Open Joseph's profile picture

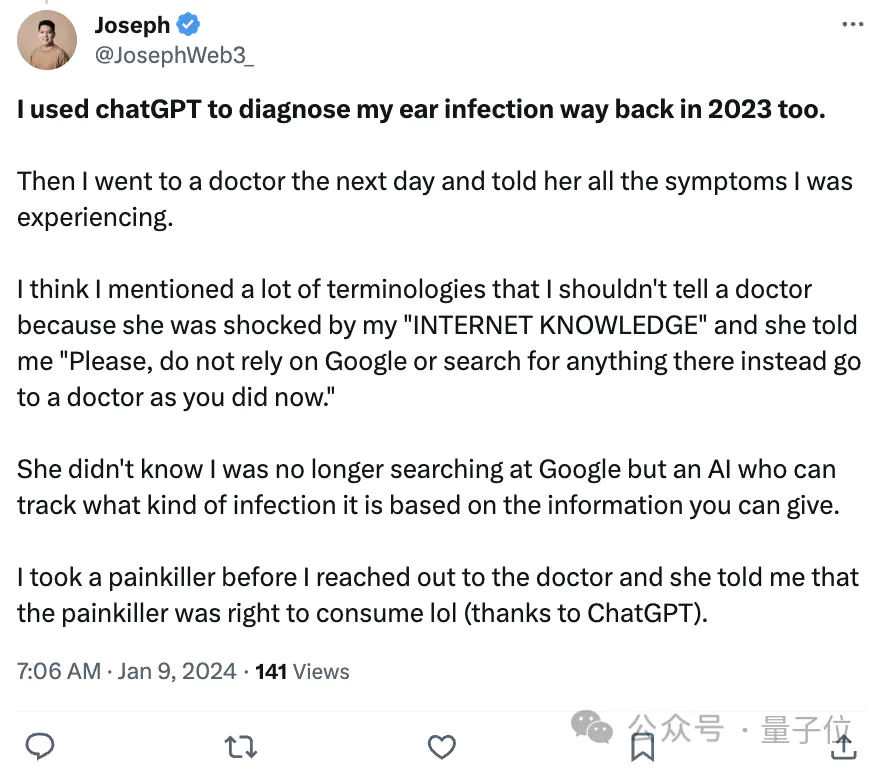tap(47, 40)
